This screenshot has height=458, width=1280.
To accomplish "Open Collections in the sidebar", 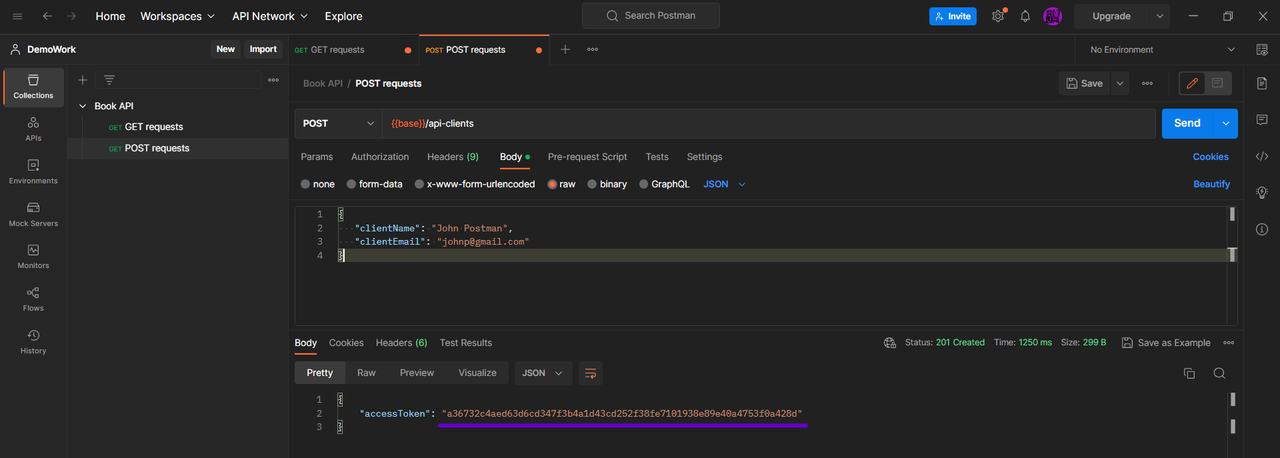I will 33,87.
